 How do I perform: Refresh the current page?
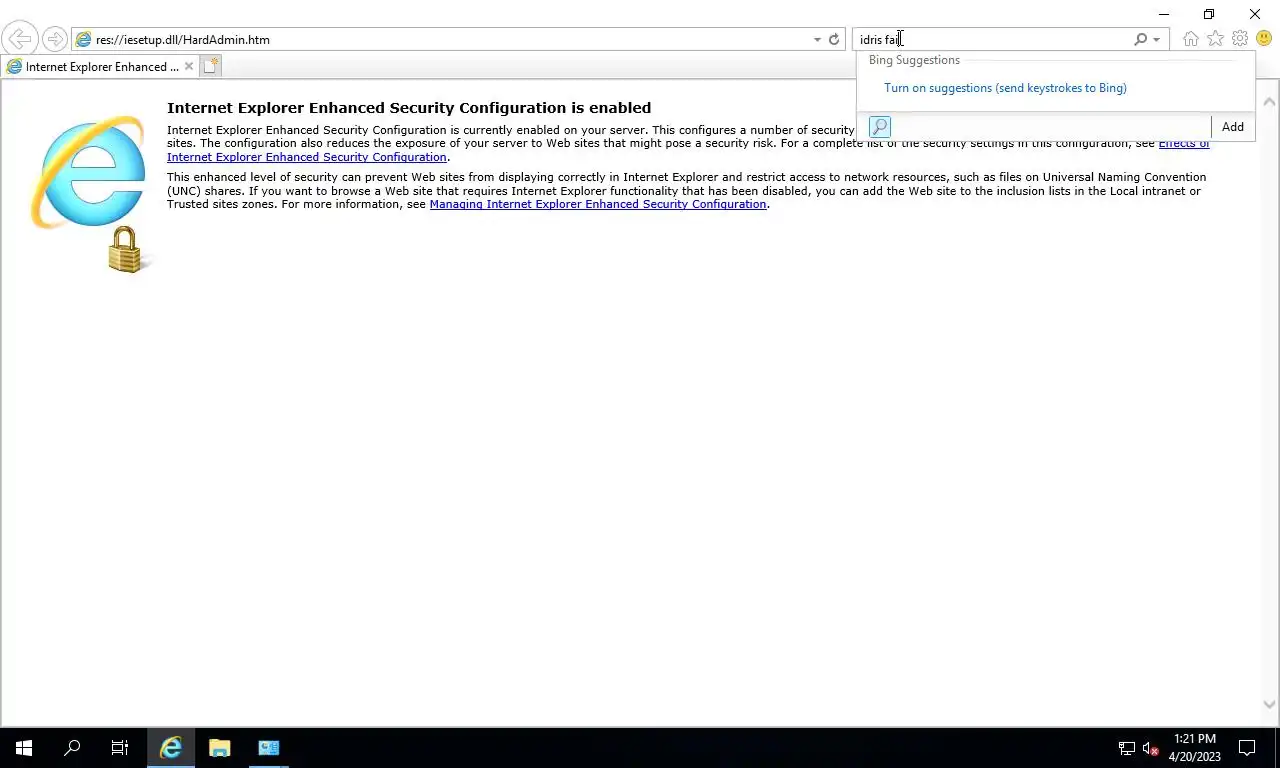(834, 40)
